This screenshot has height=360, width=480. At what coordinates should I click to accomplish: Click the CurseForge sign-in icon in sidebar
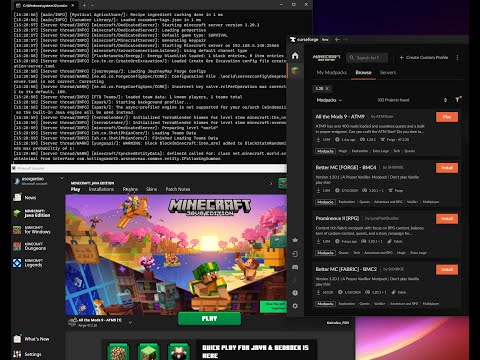coord(295,254)
